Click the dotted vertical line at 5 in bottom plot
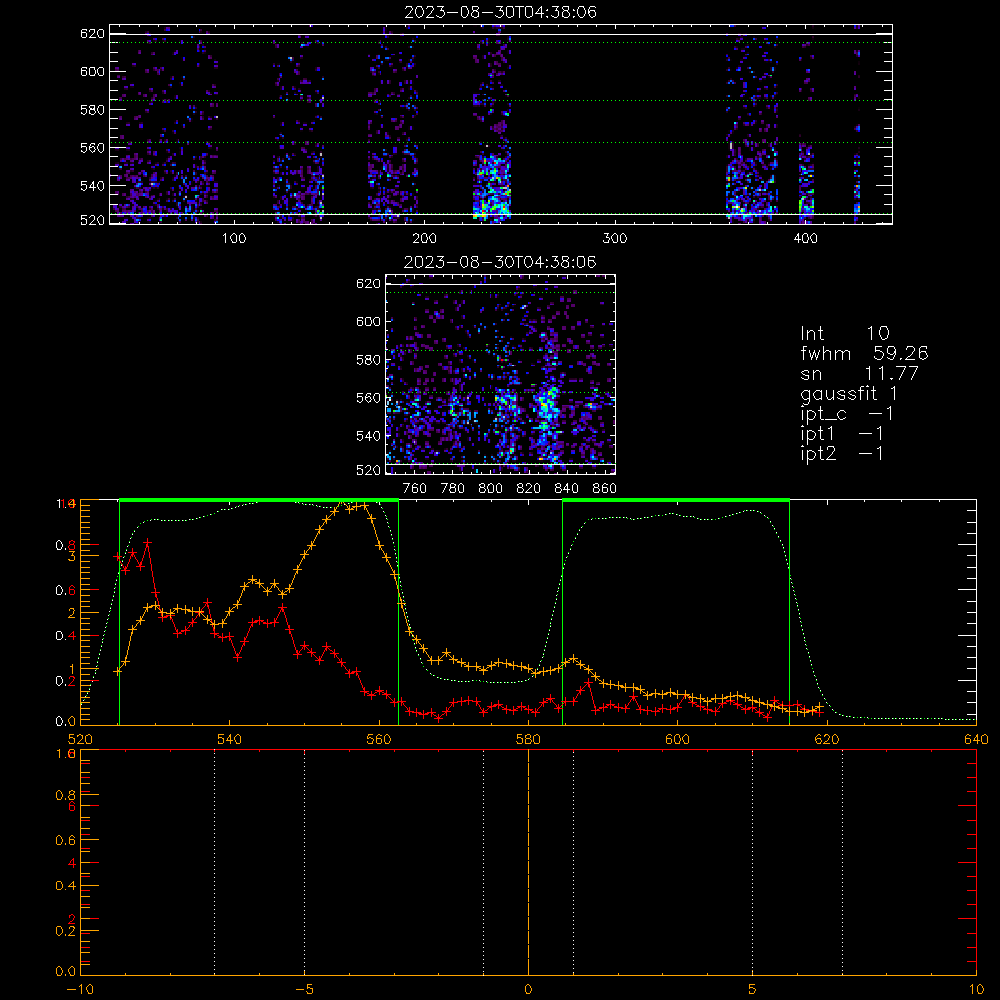1000x1000 pixels. pos(753,862)
